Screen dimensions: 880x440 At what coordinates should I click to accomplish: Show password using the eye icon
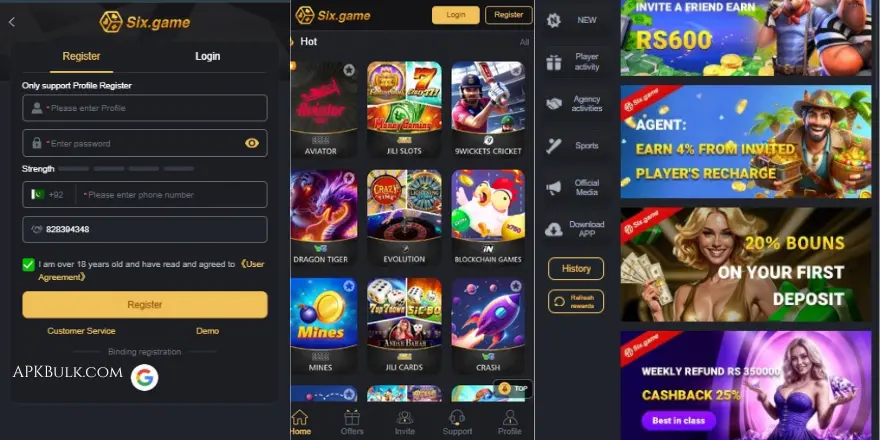coord(252,143)
